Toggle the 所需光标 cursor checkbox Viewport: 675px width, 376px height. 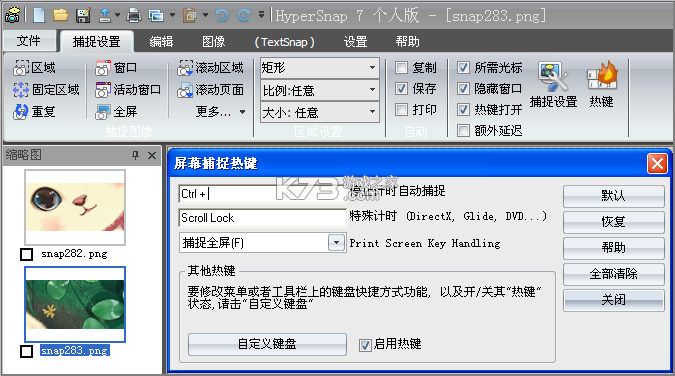tap(463, 68)
